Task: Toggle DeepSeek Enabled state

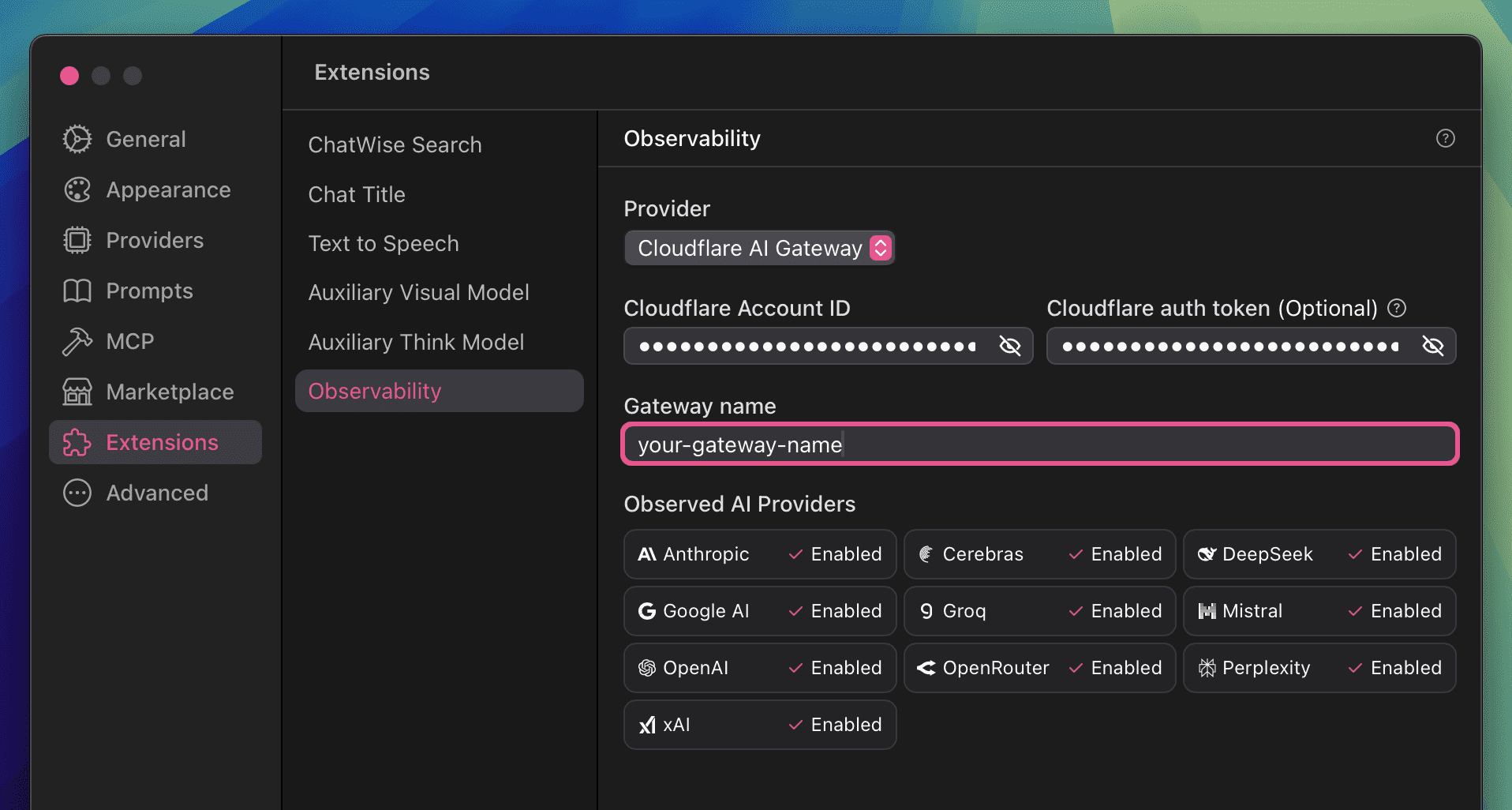Action: pos(1395,554)
